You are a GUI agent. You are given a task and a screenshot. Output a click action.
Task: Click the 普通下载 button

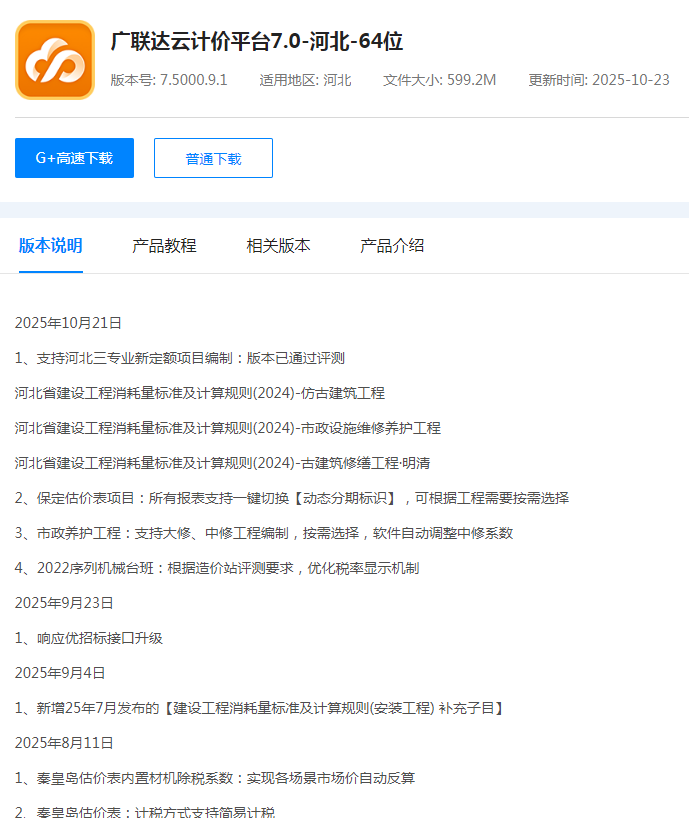pyautogui.click(x=213, y=158)
